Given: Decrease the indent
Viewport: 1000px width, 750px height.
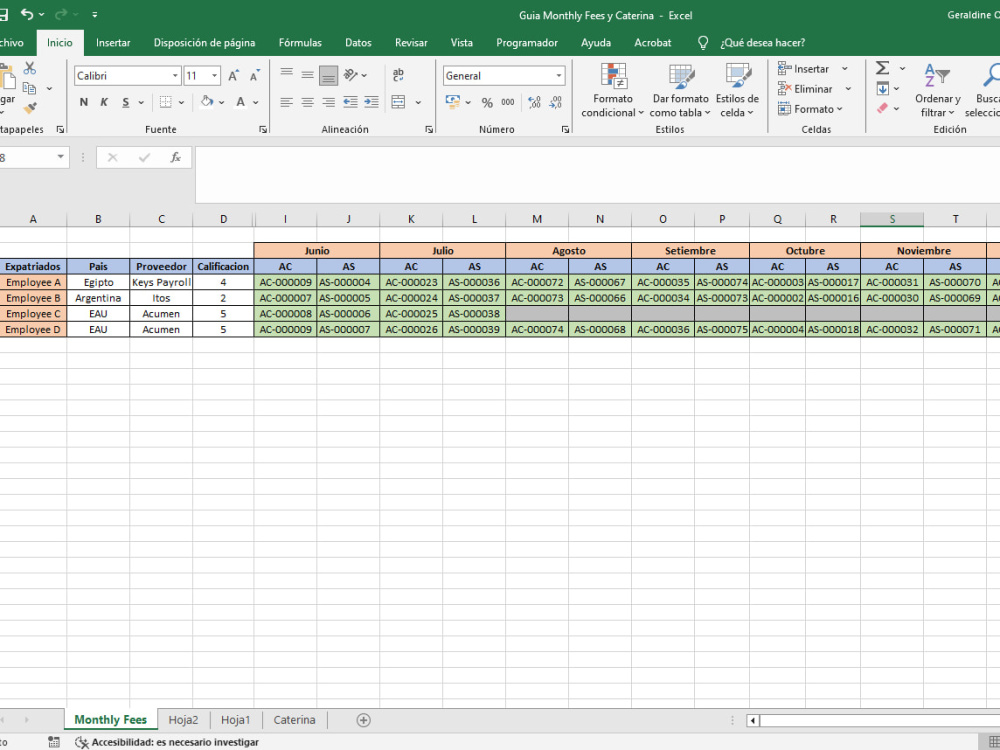Looking at the screenshot, I should point(350,102).
